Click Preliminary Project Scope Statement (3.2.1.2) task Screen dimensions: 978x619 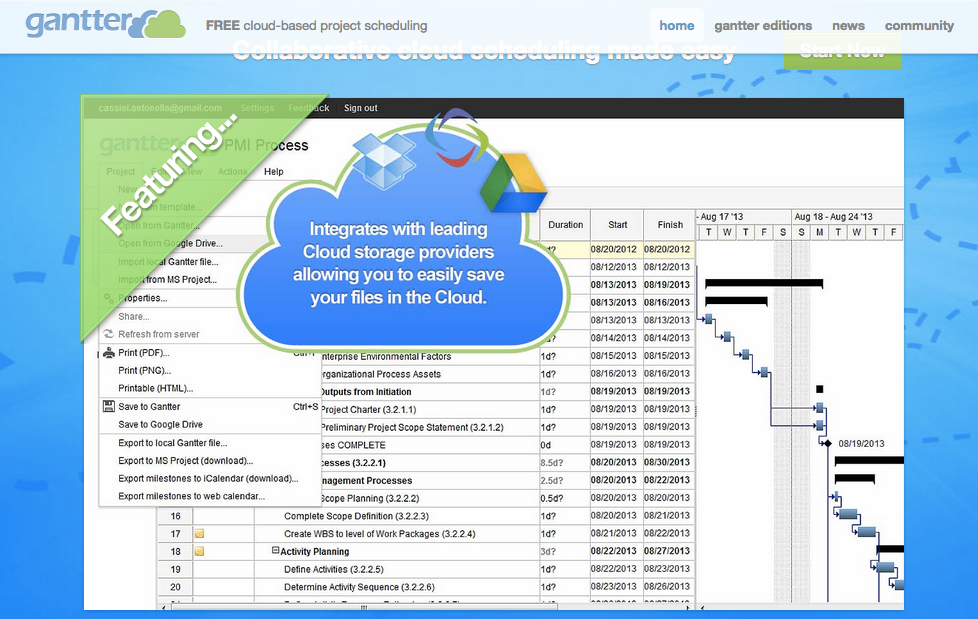[412, 427]
